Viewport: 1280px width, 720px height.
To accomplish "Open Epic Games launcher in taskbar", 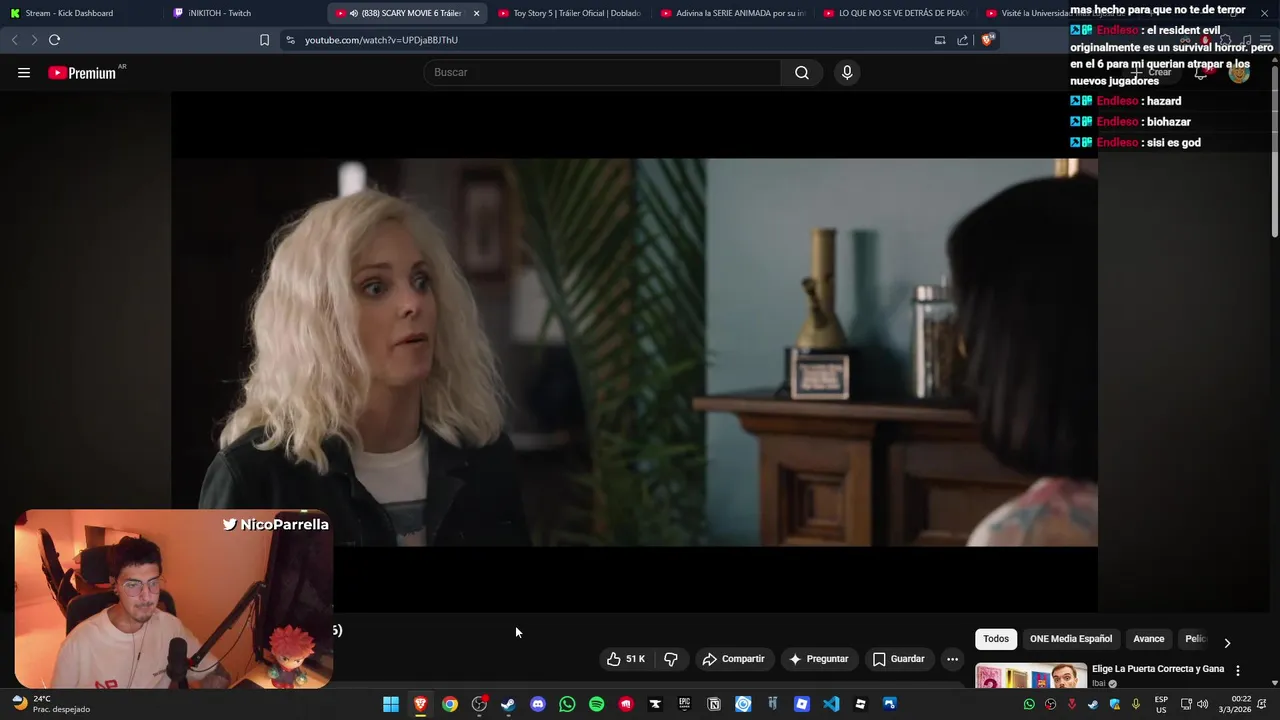I will tap(684, 704).
